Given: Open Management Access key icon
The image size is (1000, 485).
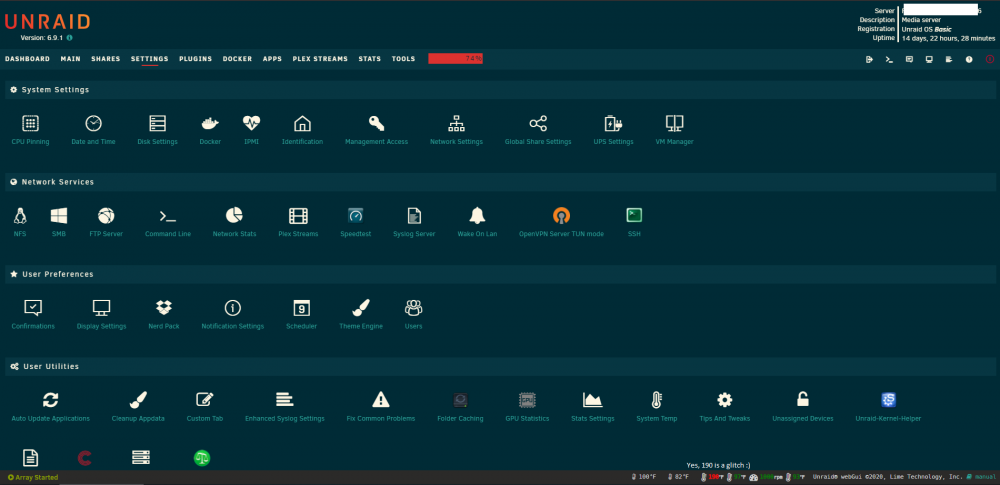Looking at the screenshot, I should point(376,123).
